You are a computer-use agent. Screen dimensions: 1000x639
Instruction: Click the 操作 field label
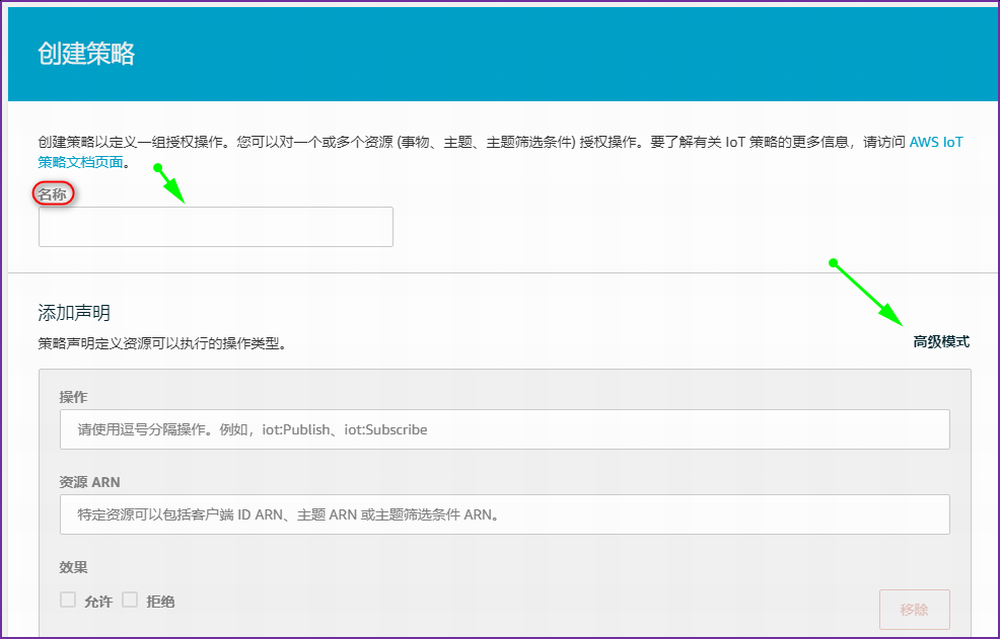tap(73, 397)
